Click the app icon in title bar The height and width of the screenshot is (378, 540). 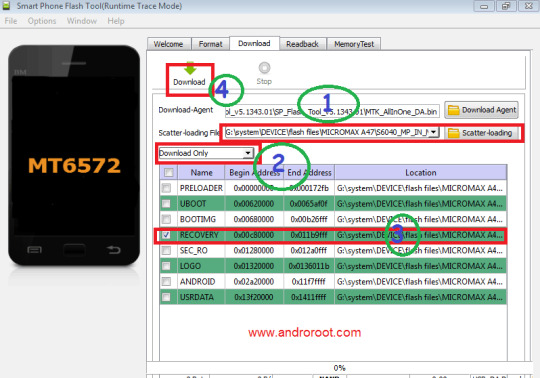pyautogui.click(x=7, y=6)
